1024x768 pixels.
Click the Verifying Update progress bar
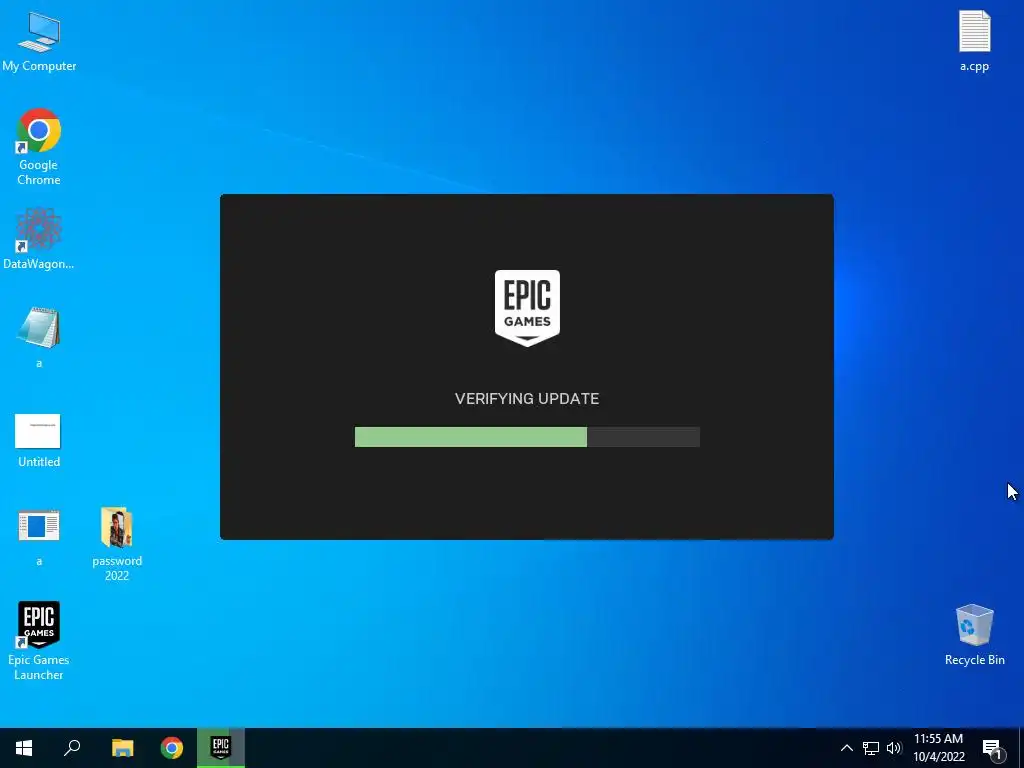point(527,437)
